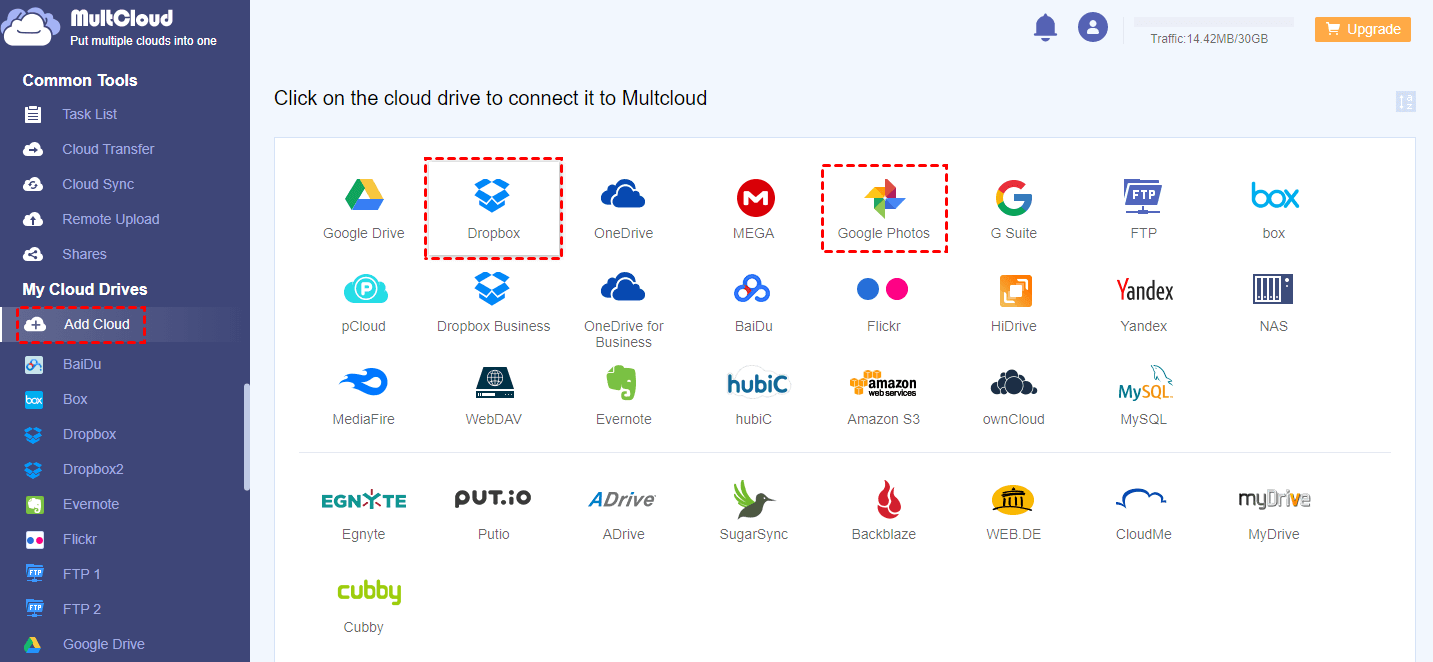This screenshot has width=1433, height=662.
Task: Connect via WebDAV icon
Action: point(493,382)
